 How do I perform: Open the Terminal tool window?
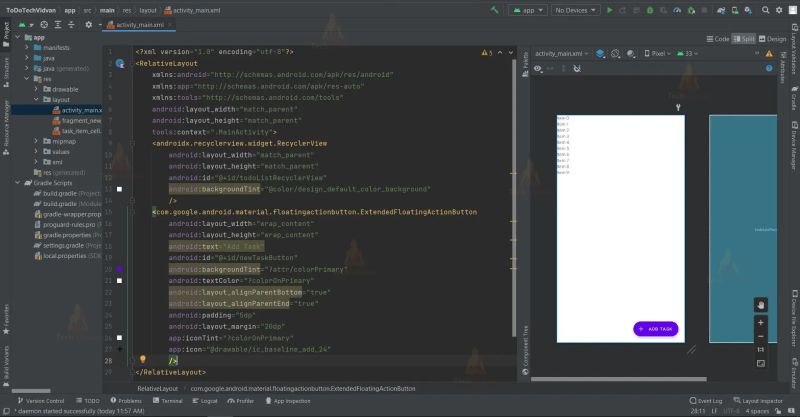point(168,401)
